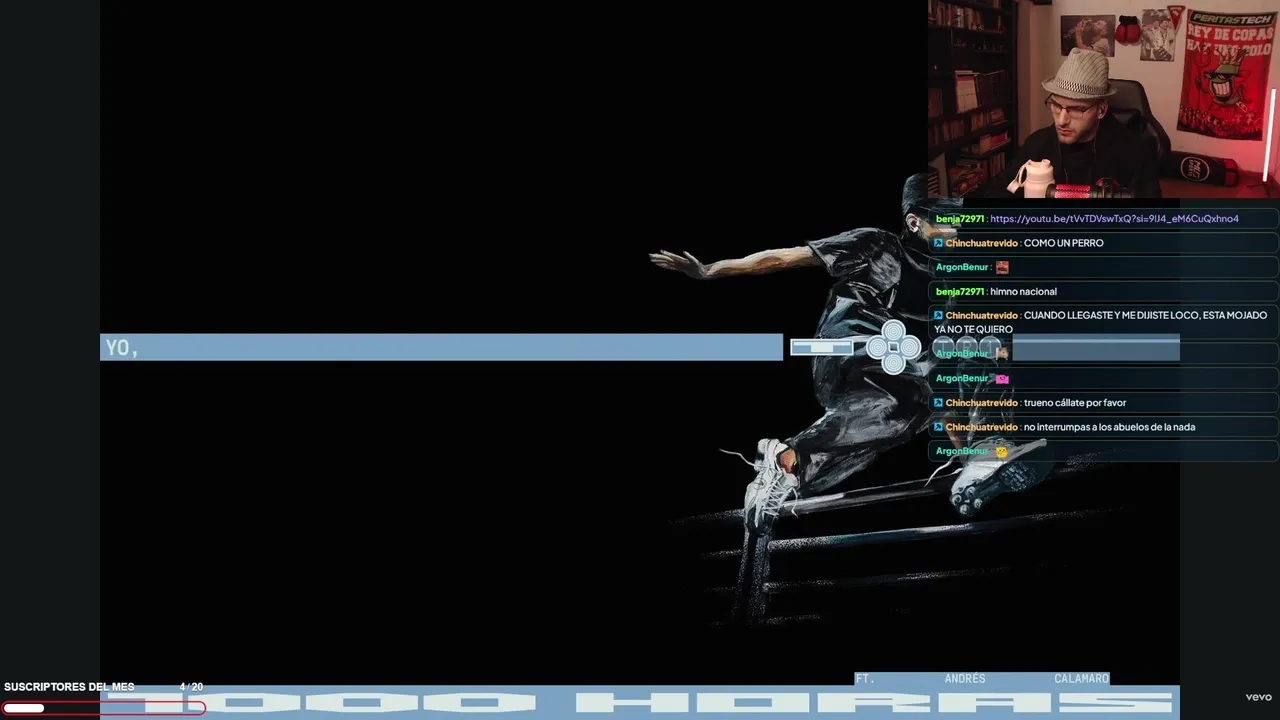Click the 'FT.' credit label
1280x720 pixels.
click(865, 679)
